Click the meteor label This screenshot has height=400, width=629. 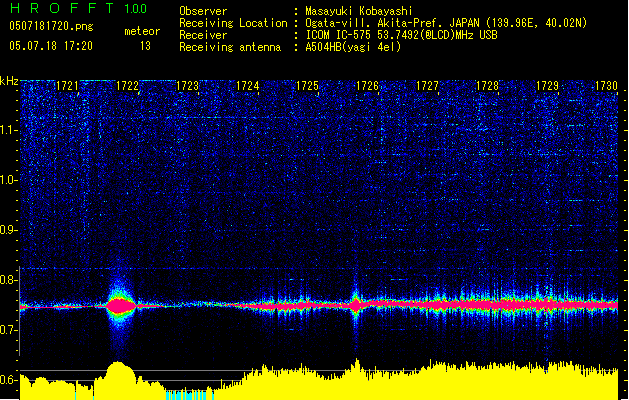pyautogui.click(x=142, y=31)
